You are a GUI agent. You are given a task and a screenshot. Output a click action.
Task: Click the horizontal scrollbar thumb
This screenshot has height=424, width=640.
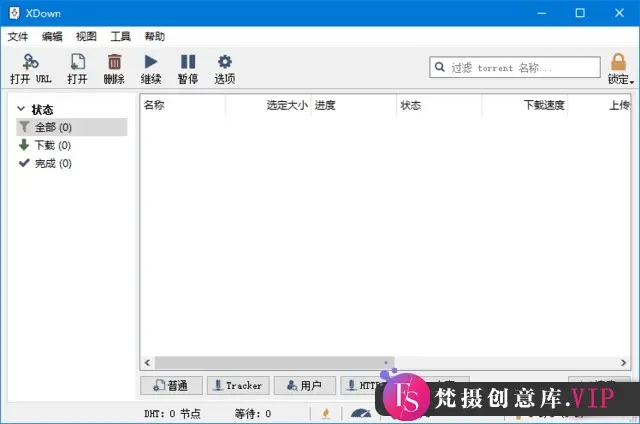point(274,362)
